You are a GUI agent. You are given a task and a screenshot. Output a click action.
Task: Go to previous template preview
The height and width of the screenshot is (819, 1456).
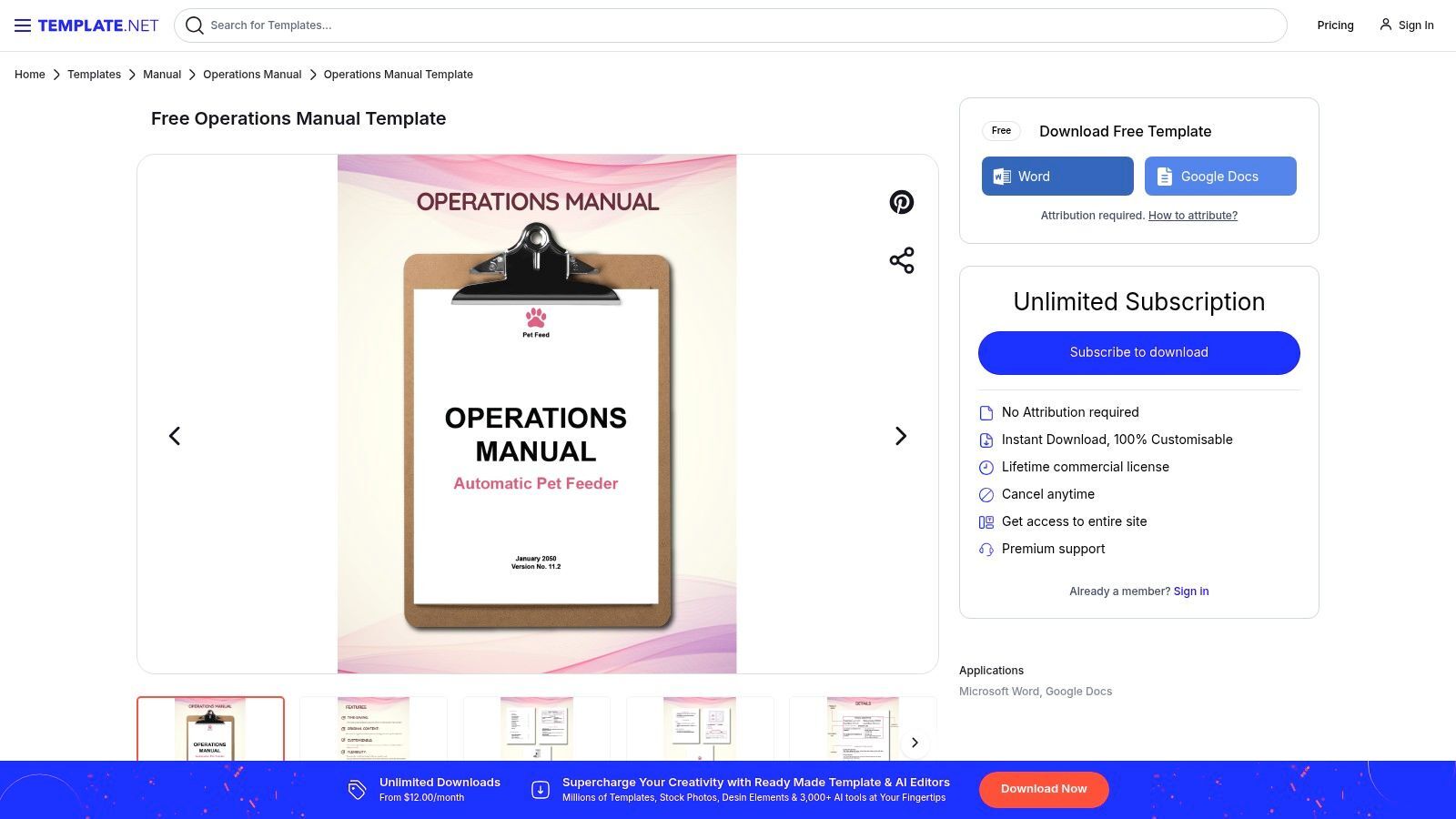point(174,436)
